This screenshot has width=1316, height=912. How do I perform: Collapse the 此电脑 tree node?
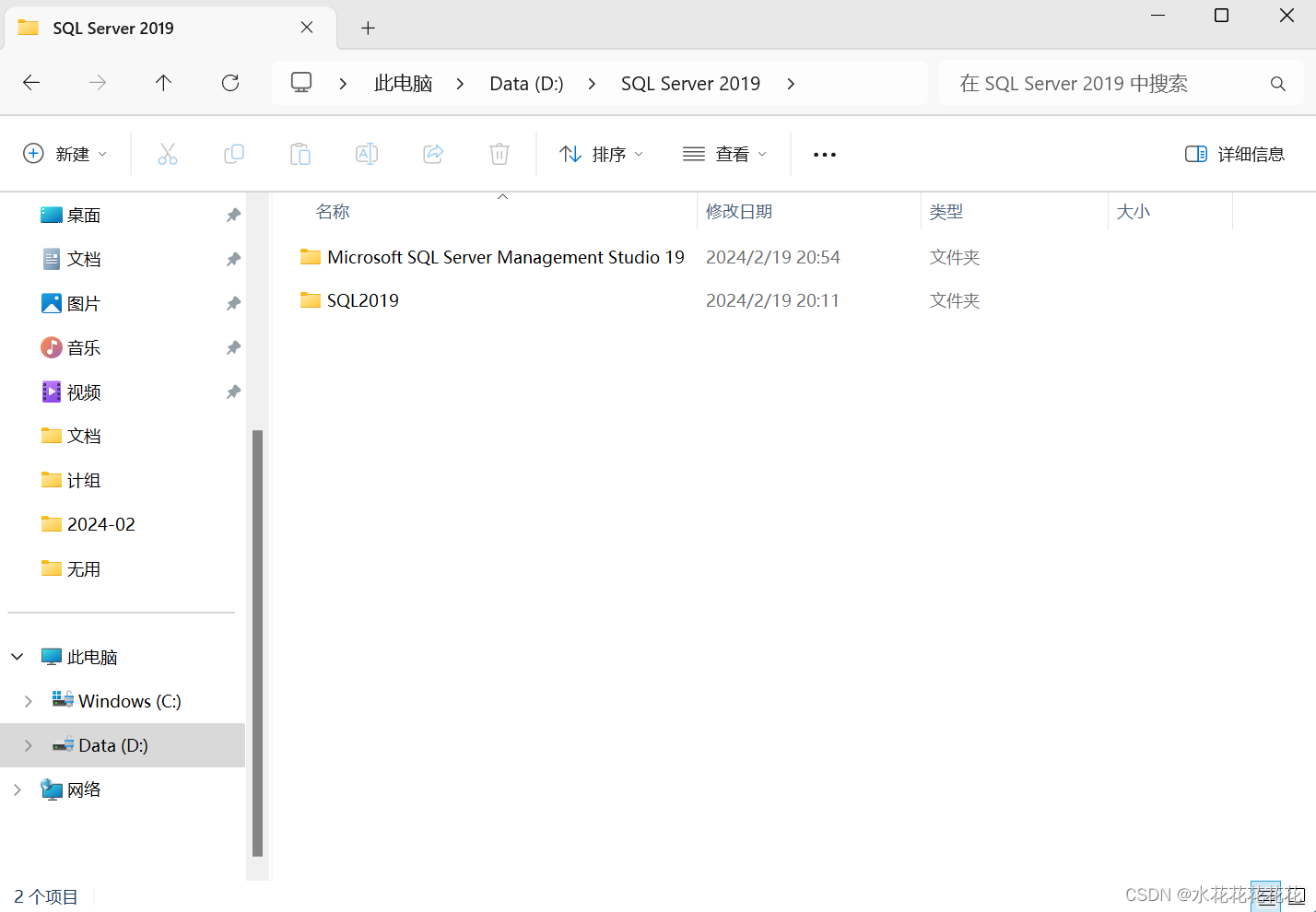click(x=18, y=657)
